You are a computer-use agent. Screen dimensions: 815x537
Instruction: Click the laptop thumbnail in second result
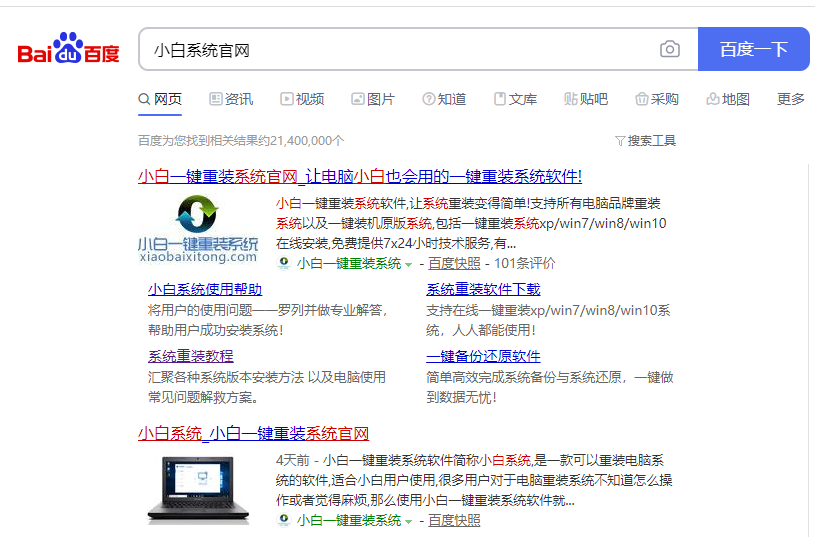pyautogui.click(x=197, y=488)
